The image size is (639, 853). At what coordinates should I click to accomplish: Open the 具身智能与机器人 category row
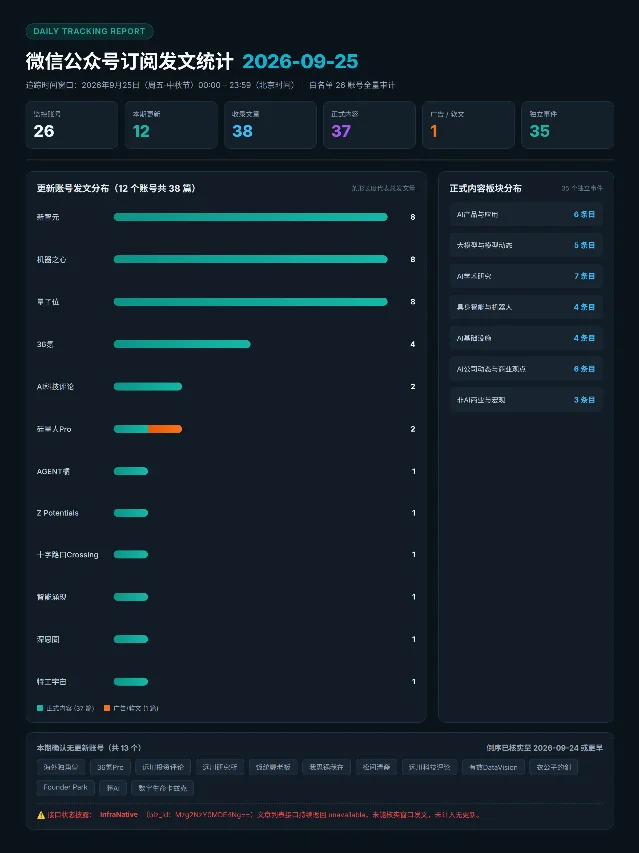point(526,307)
